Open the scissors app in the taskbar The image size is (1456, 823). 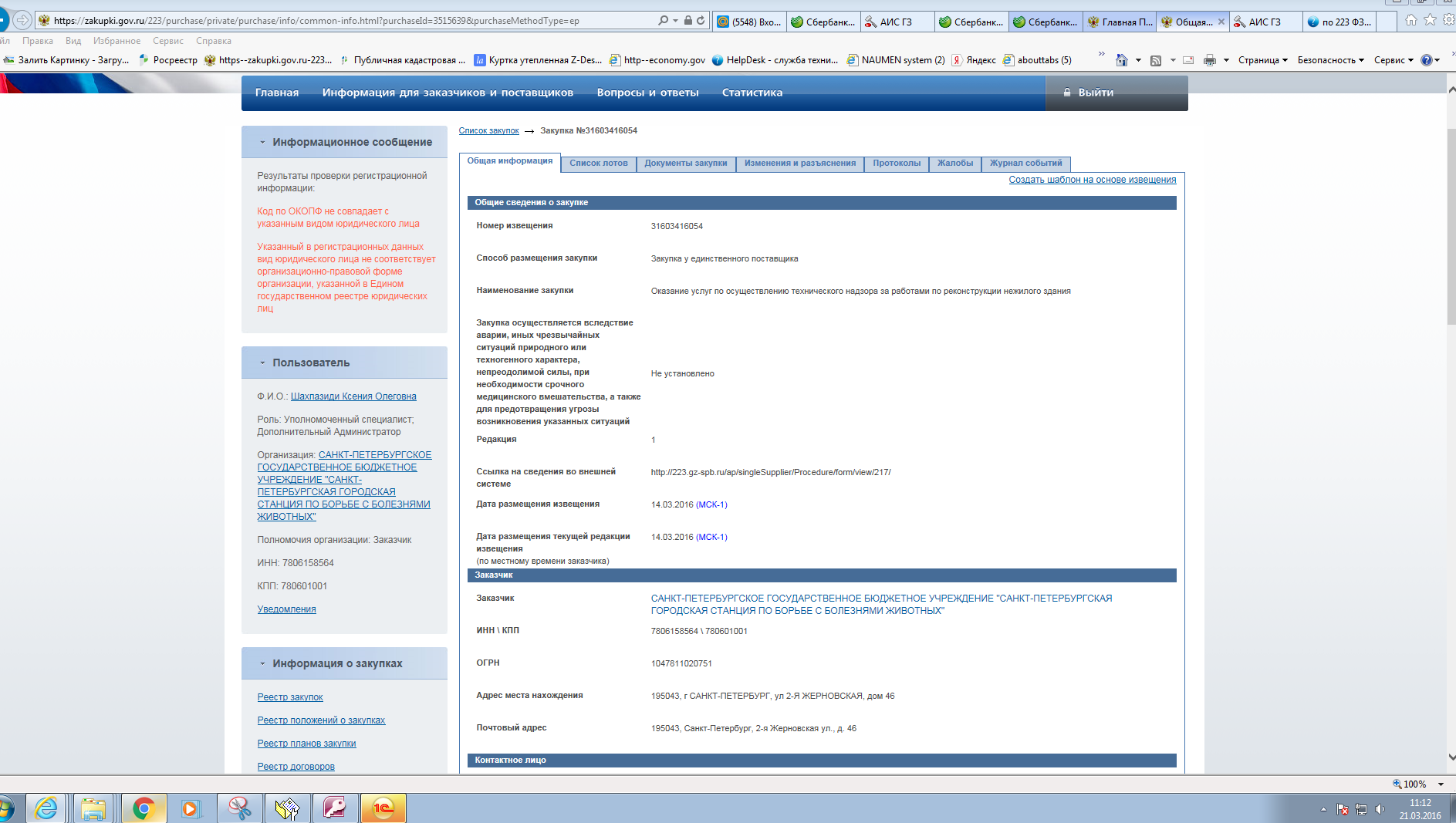point(240,808)
